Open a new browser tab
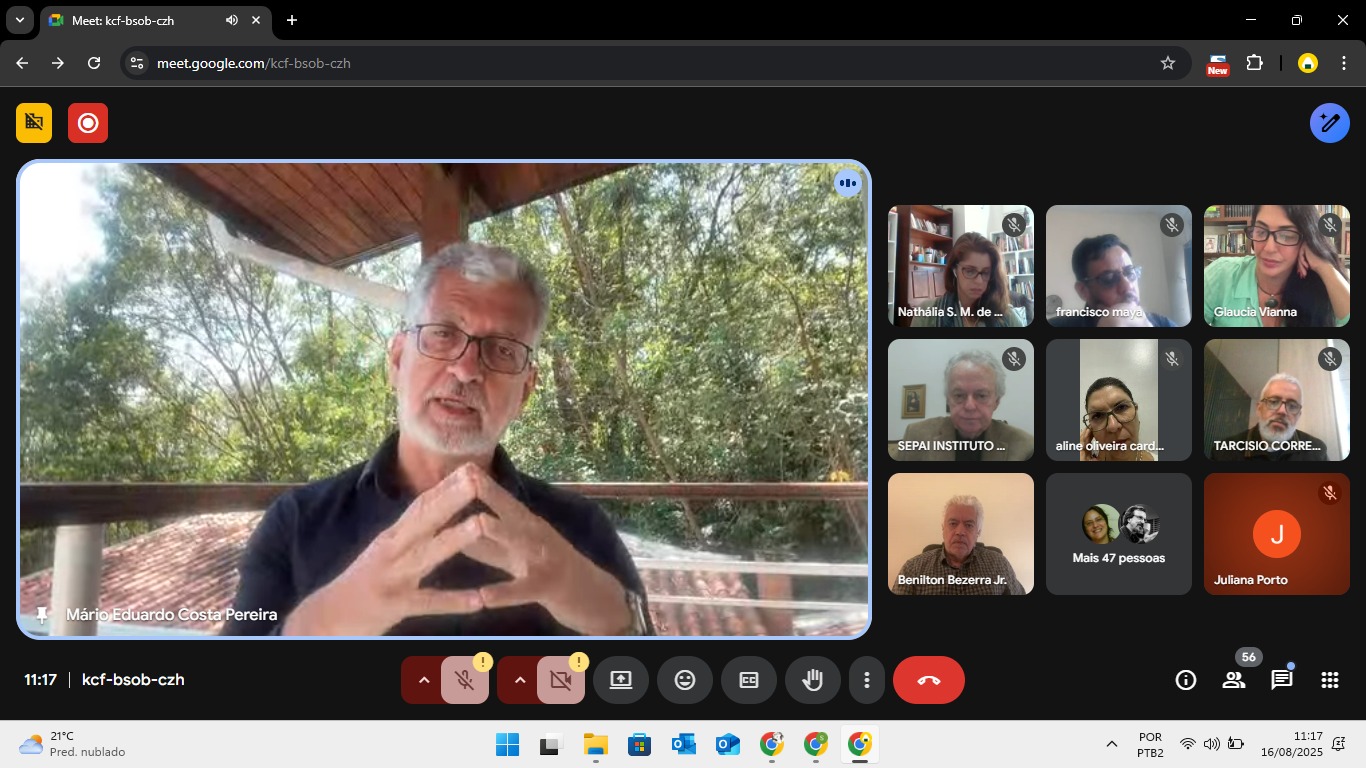 click(x=292, y=20)
